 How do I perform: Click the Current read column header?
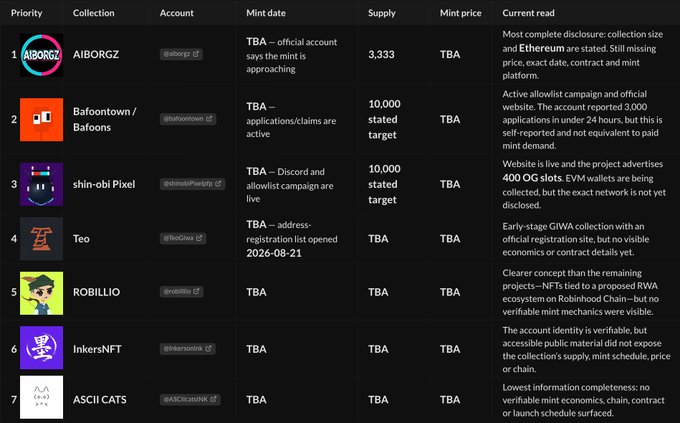click(x=528, y=13)
